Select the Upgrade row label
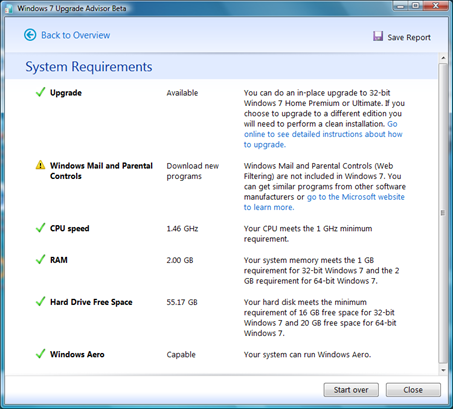 (x=66, y=93)
